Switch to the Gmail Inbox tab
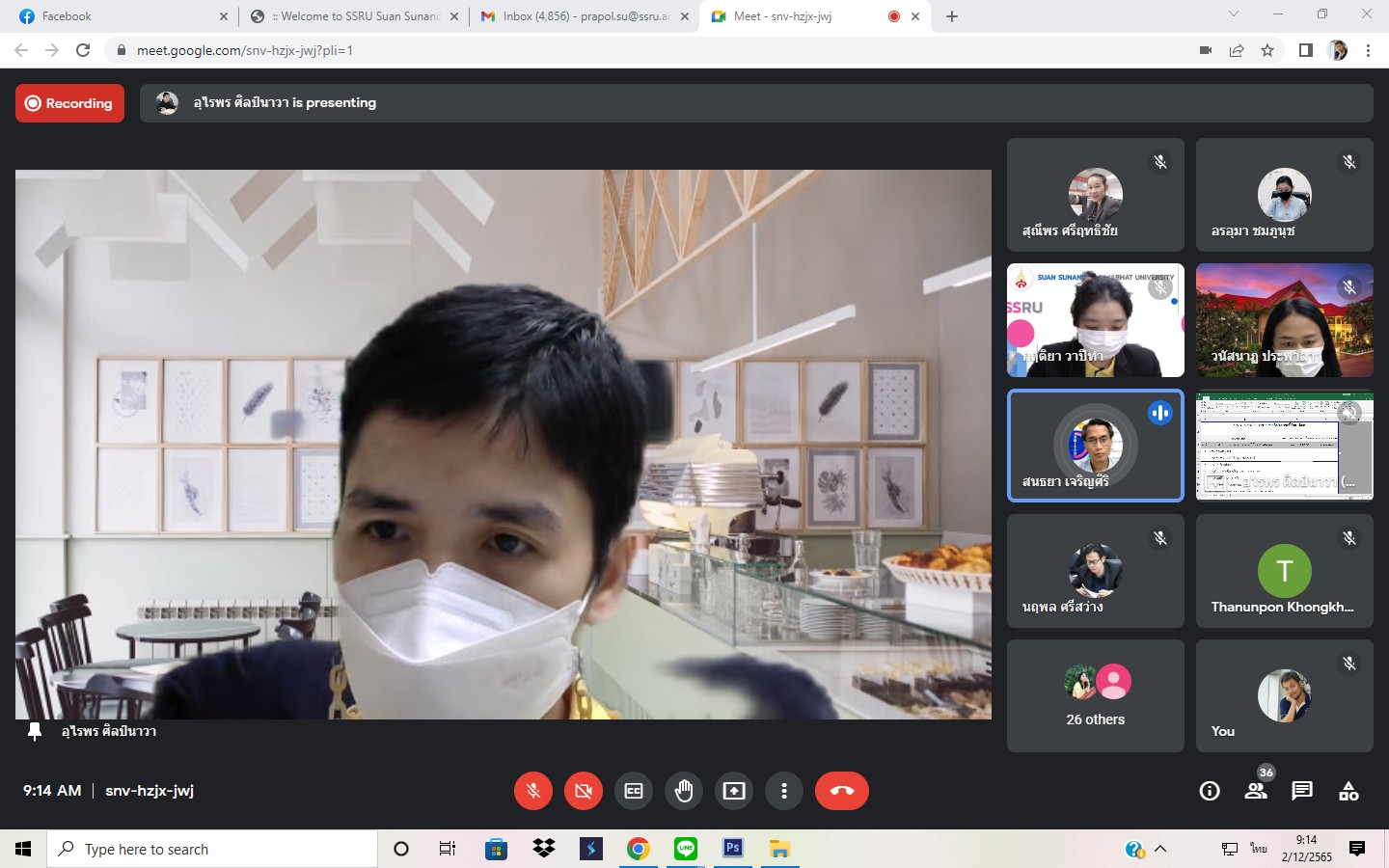The height and width of the screenshot is (868, 1389). coord(586,16)
